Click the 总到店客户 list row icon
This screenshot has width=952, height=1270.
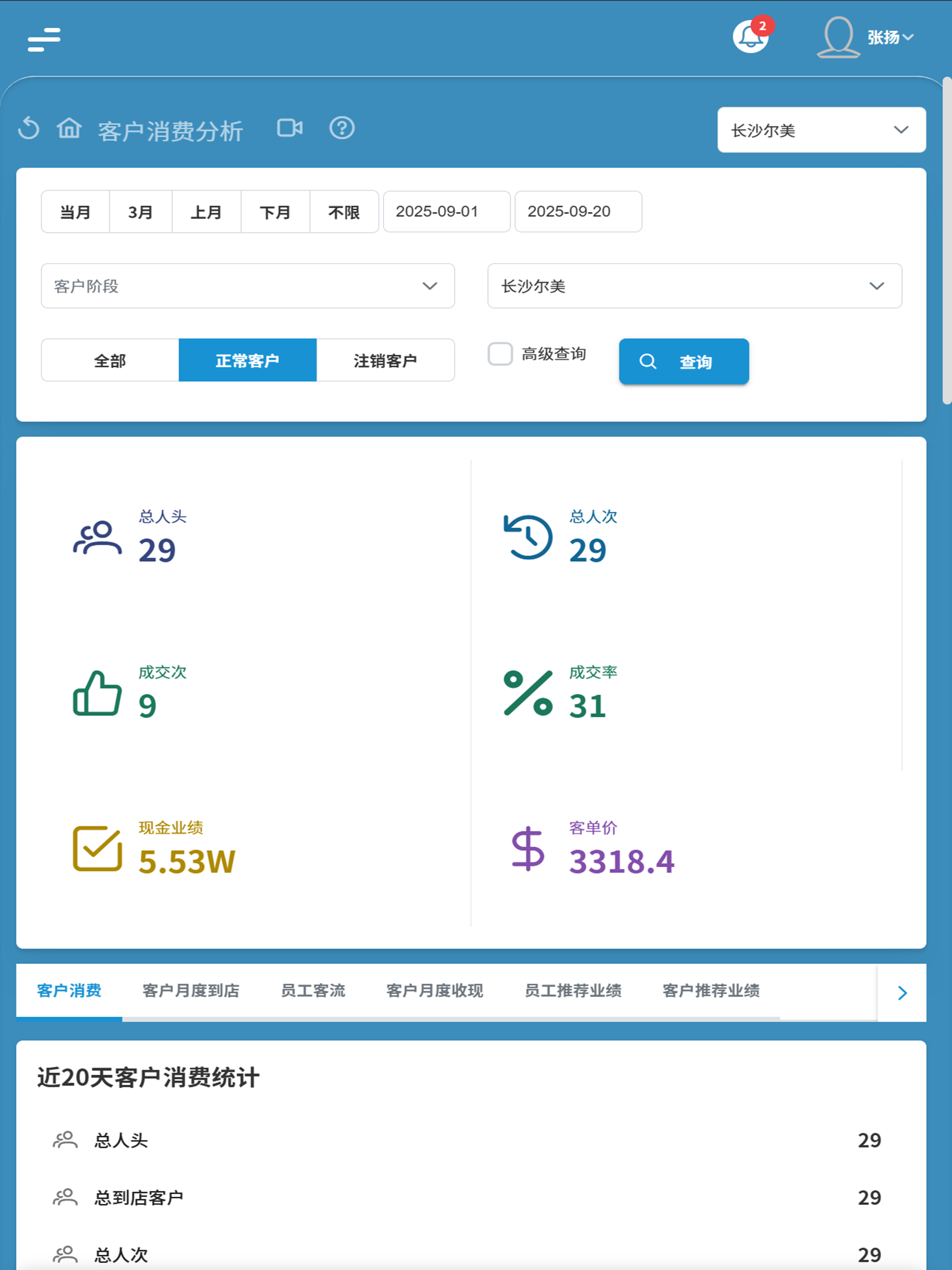65,1197
